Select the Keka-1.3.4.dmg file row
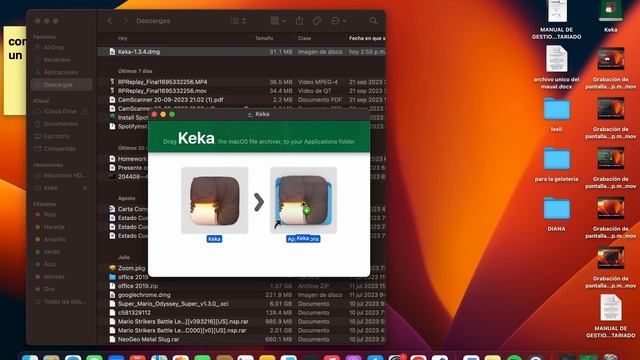The width and height of the screenshot is (640, 360). coord(241,52)
